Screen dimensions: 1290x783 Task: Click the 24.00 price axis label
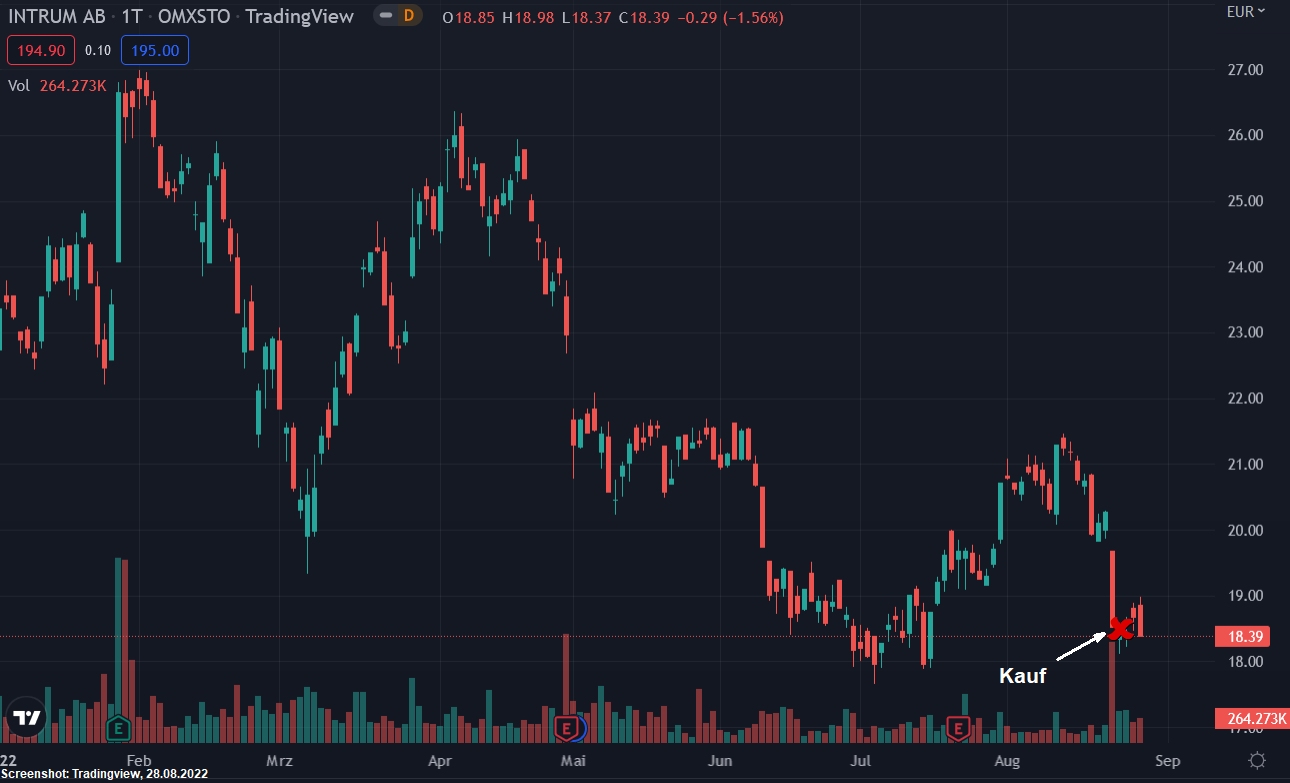[1246, 267]
